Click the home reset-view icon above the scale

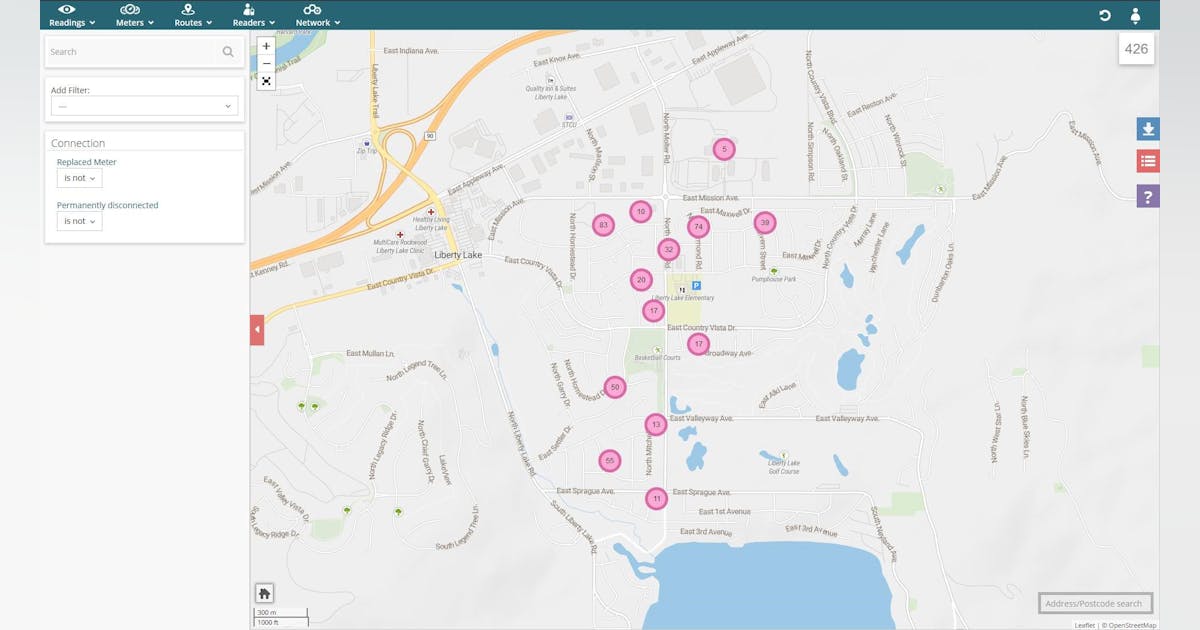[x=263, y=593]
